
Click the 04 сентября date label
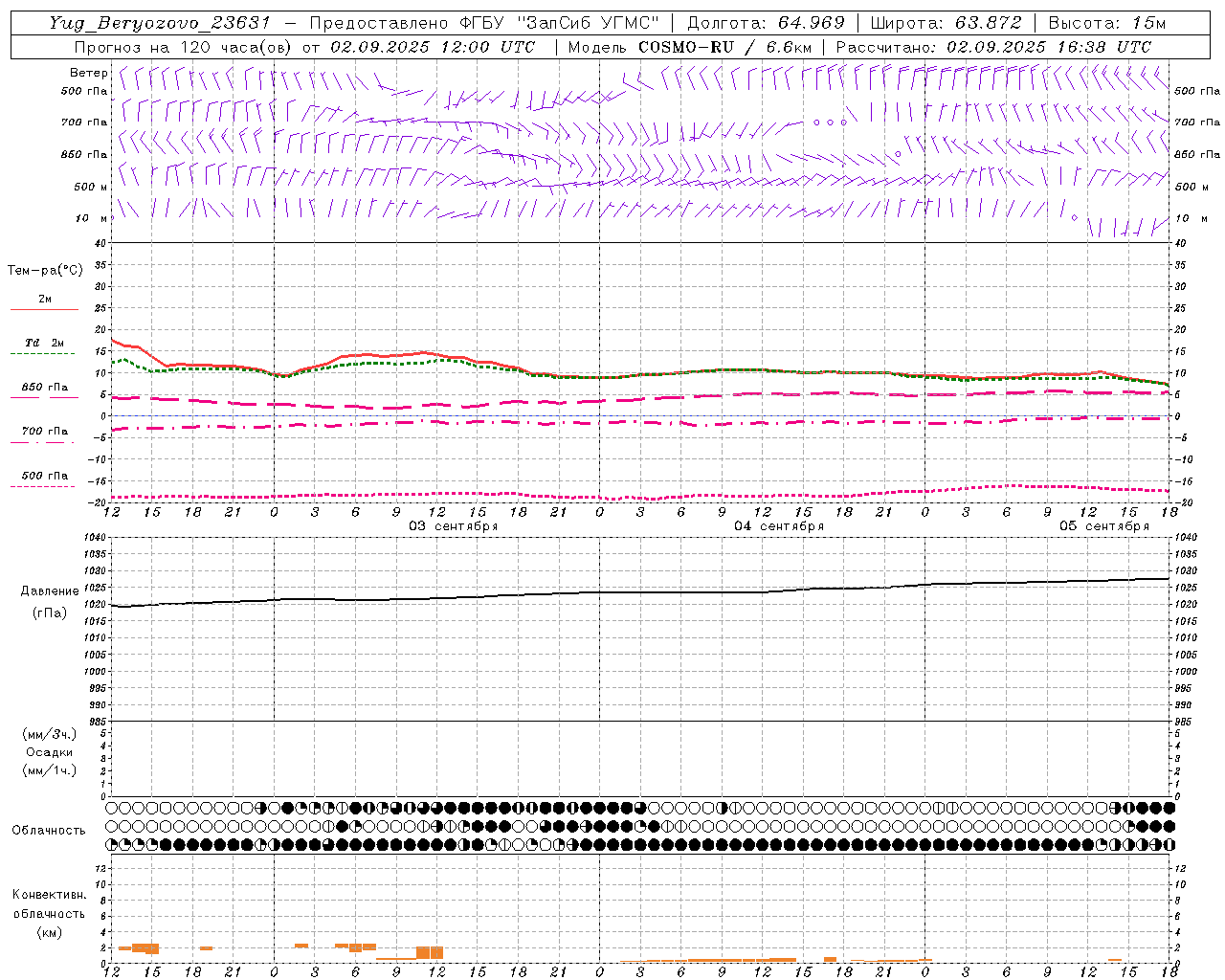coord(779,526)
